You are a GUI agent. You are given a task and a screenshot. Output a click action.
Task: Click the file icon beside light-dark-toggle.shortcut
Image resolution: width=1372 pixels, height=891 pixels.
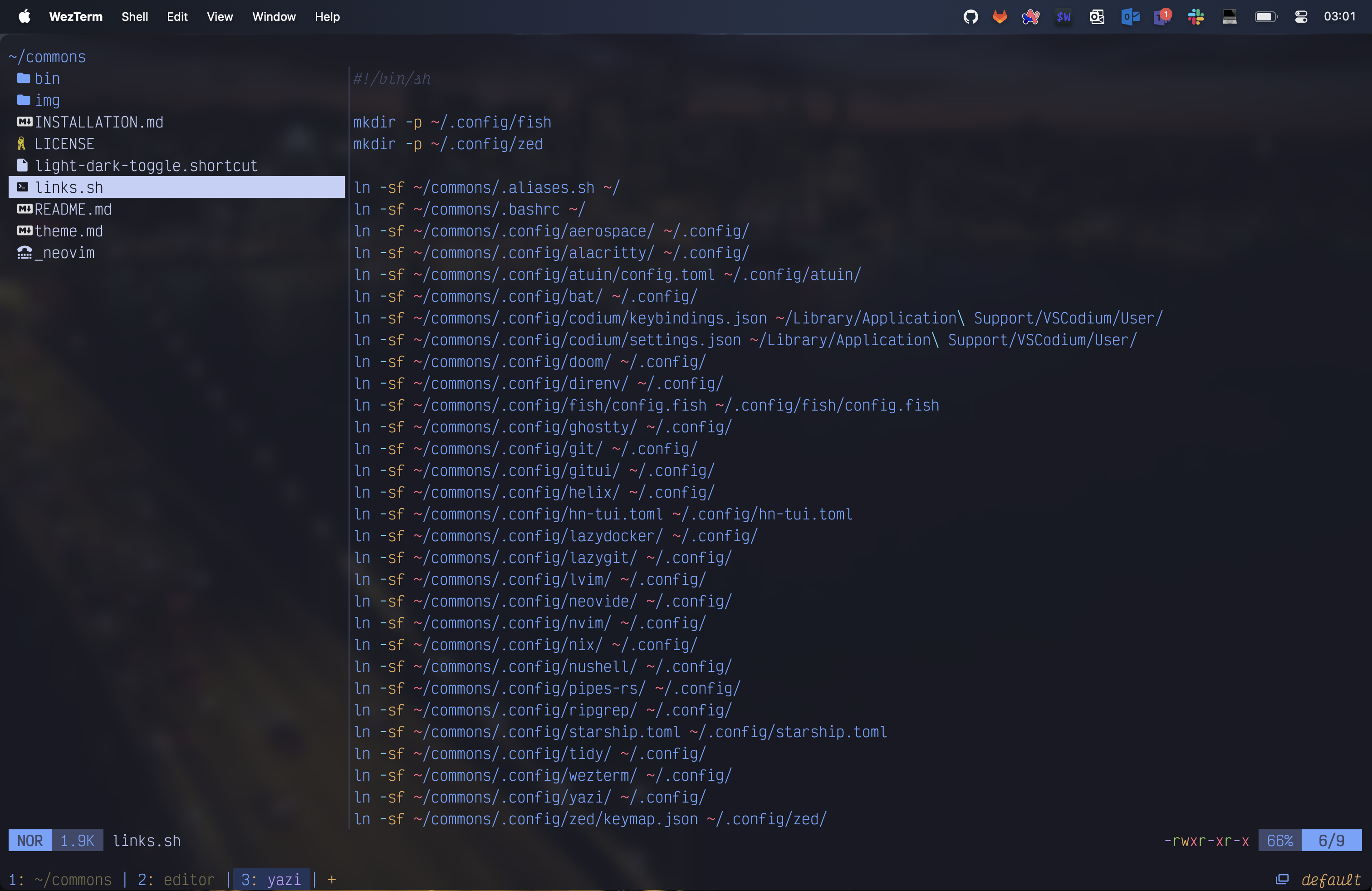(x=23, y=166)
